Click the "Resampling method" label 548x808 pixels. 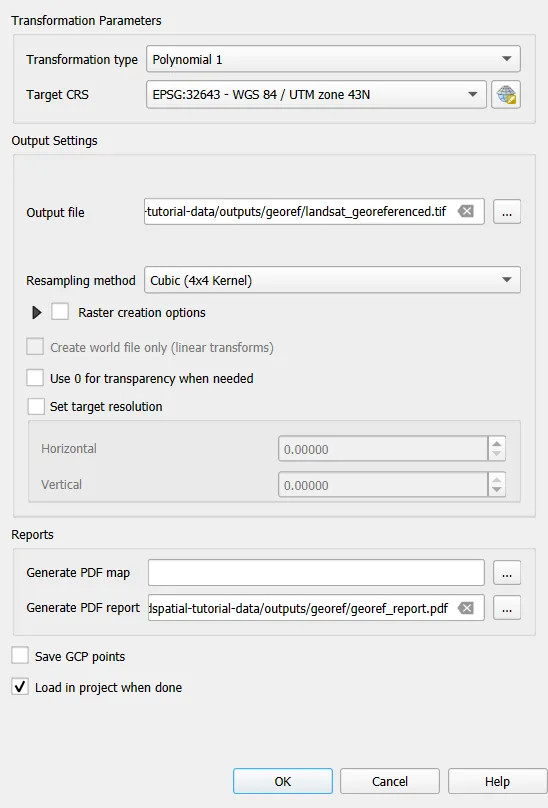pos(81,280)
